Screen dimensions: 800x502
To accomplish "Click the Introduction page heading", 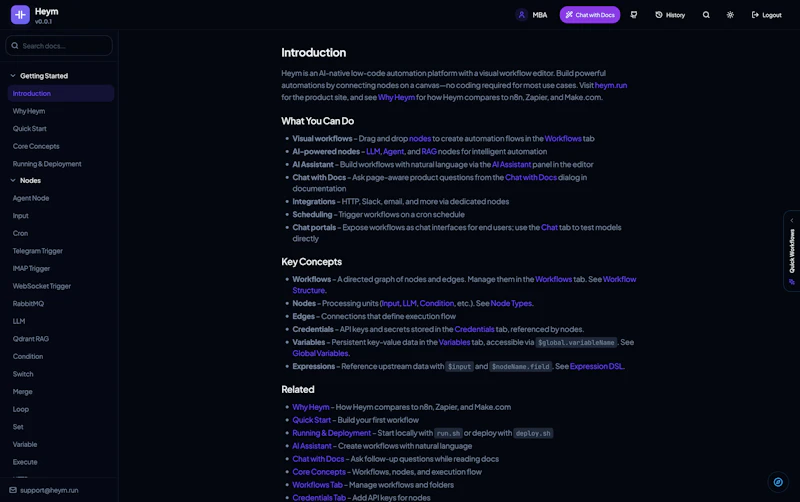I will pyautogui.click(x=313, y=53).
